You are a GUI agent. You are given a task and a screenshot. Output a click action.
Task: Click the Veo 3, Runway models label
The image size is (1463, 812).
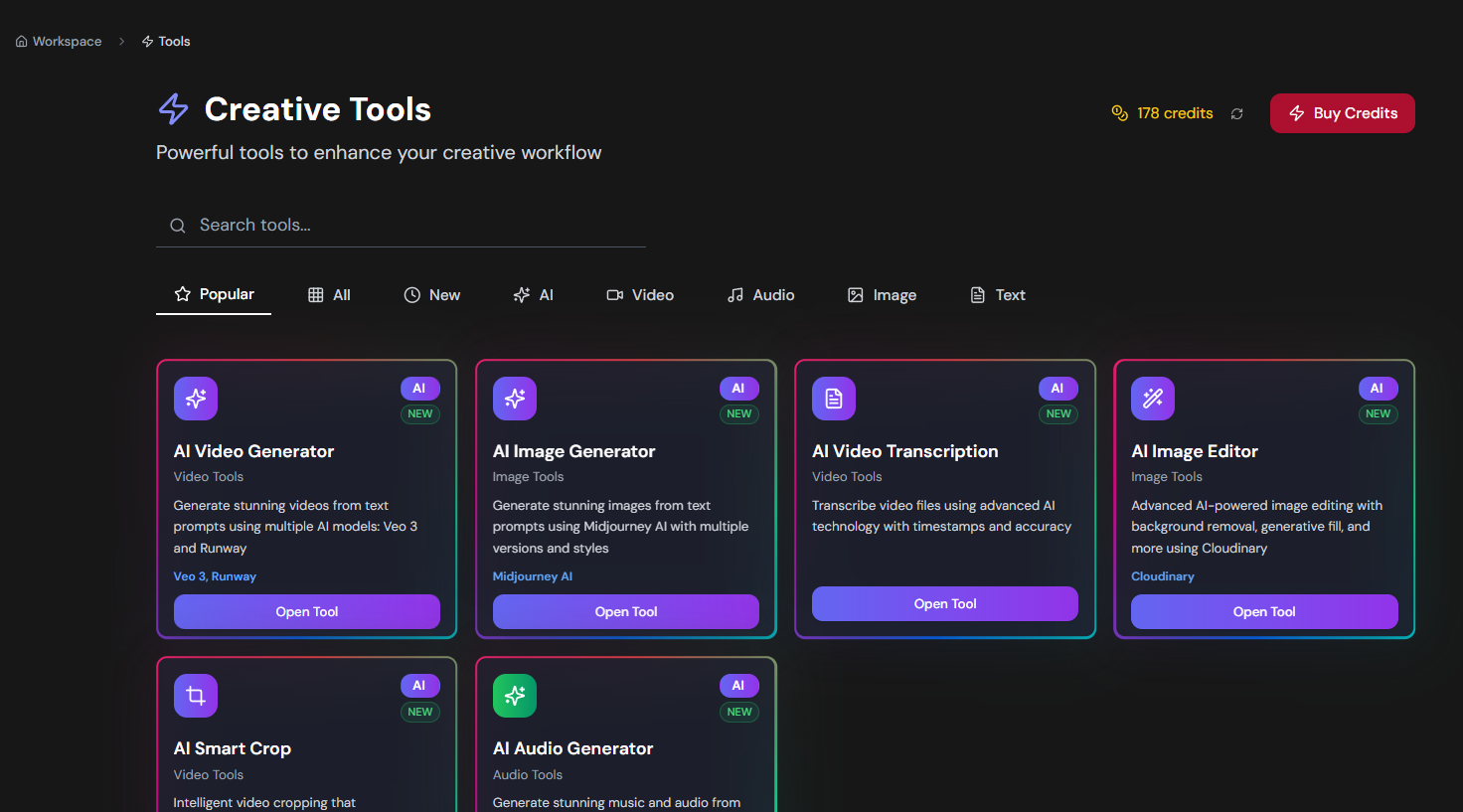point(215,576)
